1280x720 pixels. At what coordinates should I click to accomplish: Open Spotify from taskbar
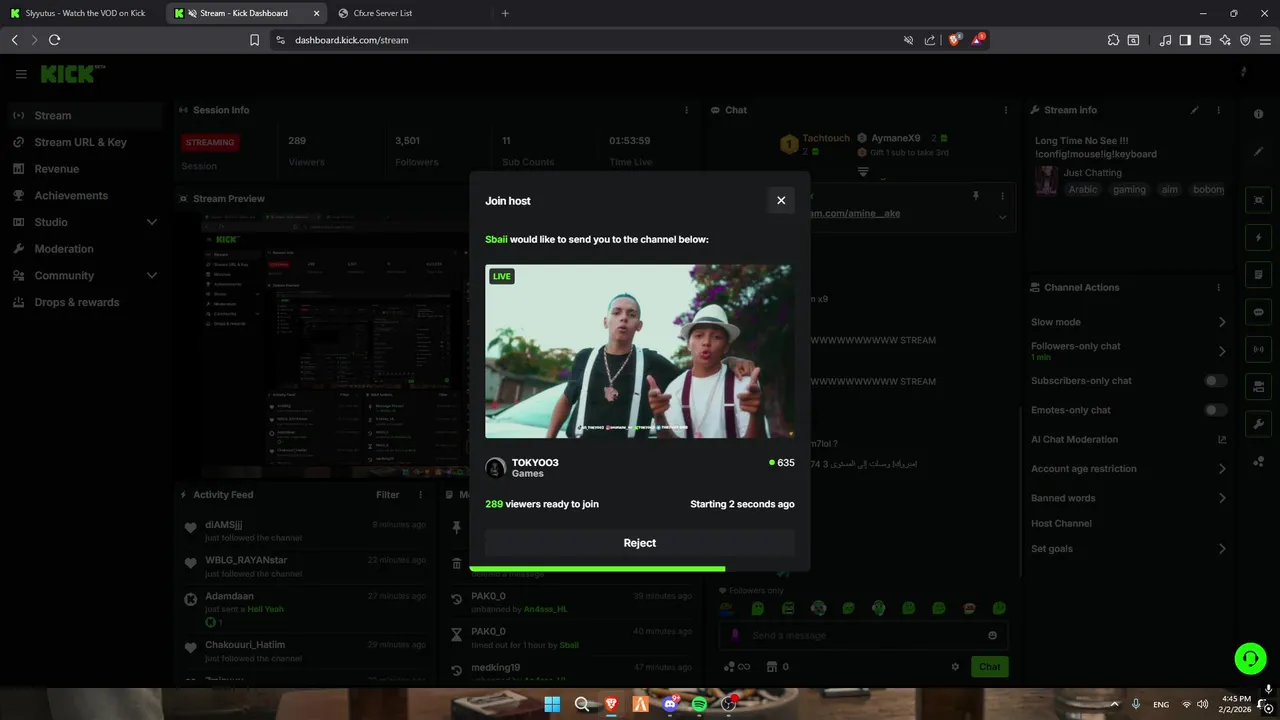[x=699, y=704]
